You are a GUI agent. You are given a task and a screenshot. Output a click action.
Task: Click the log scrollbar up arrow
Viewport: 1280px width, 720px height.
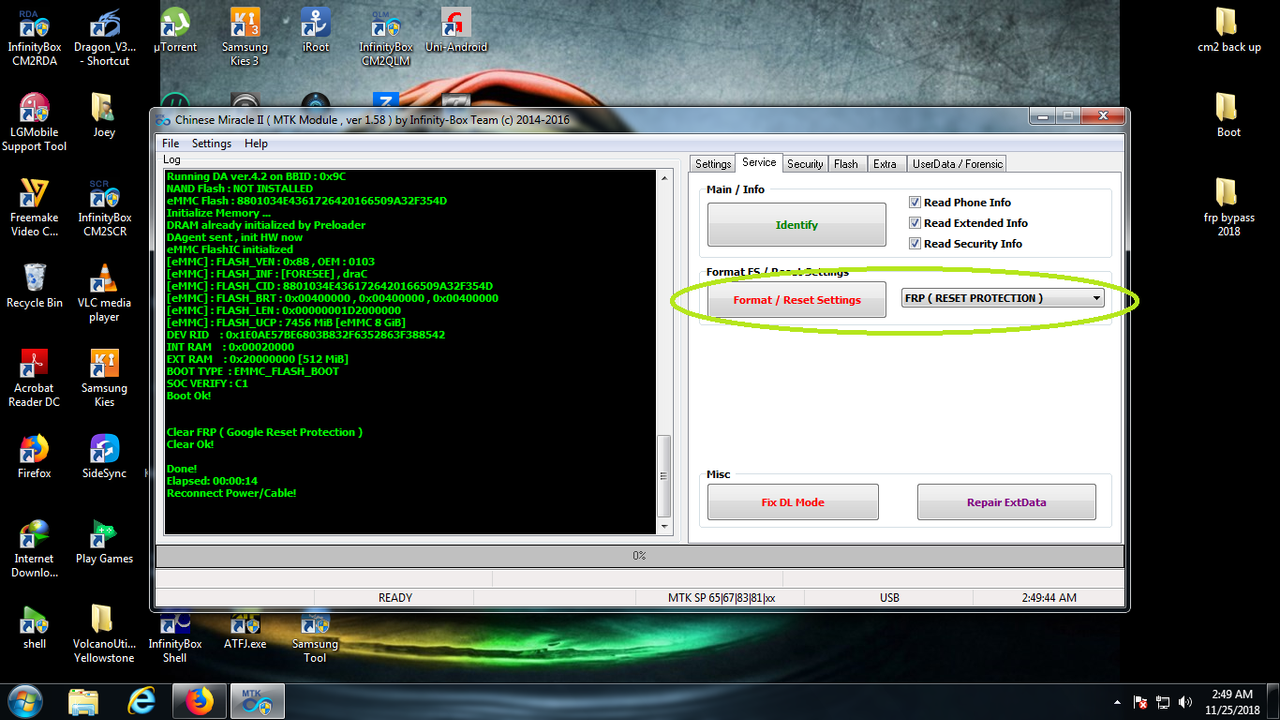point(665,178)
